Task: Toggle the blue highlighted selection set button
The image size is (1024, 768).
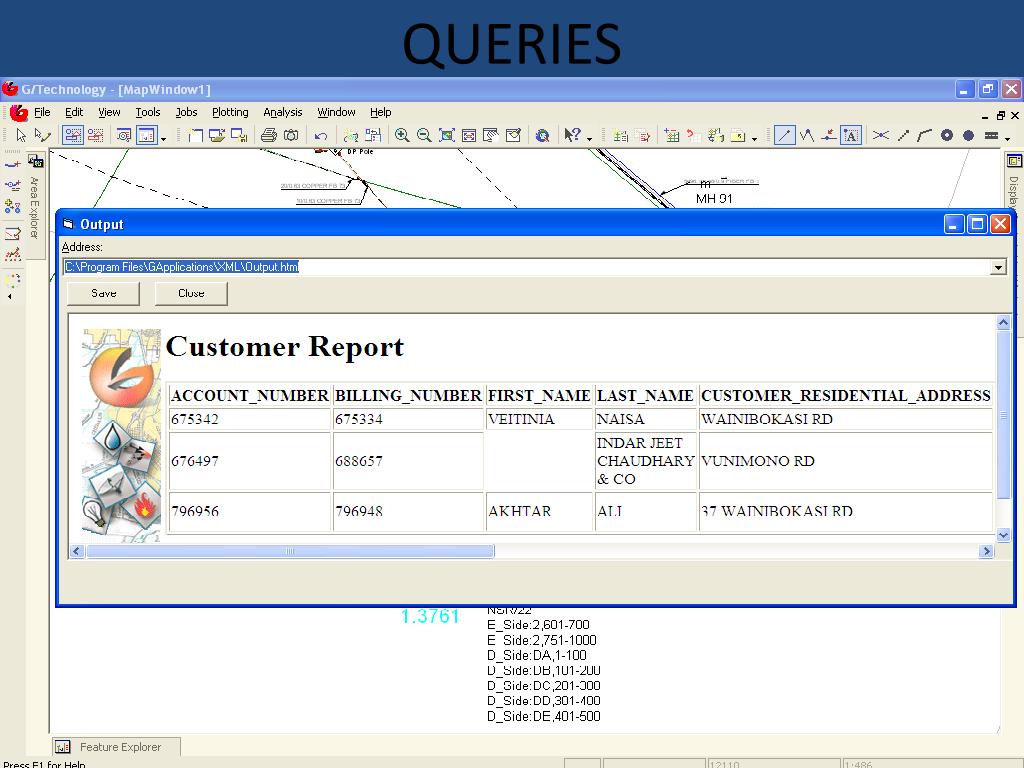Action: [73, 135]
